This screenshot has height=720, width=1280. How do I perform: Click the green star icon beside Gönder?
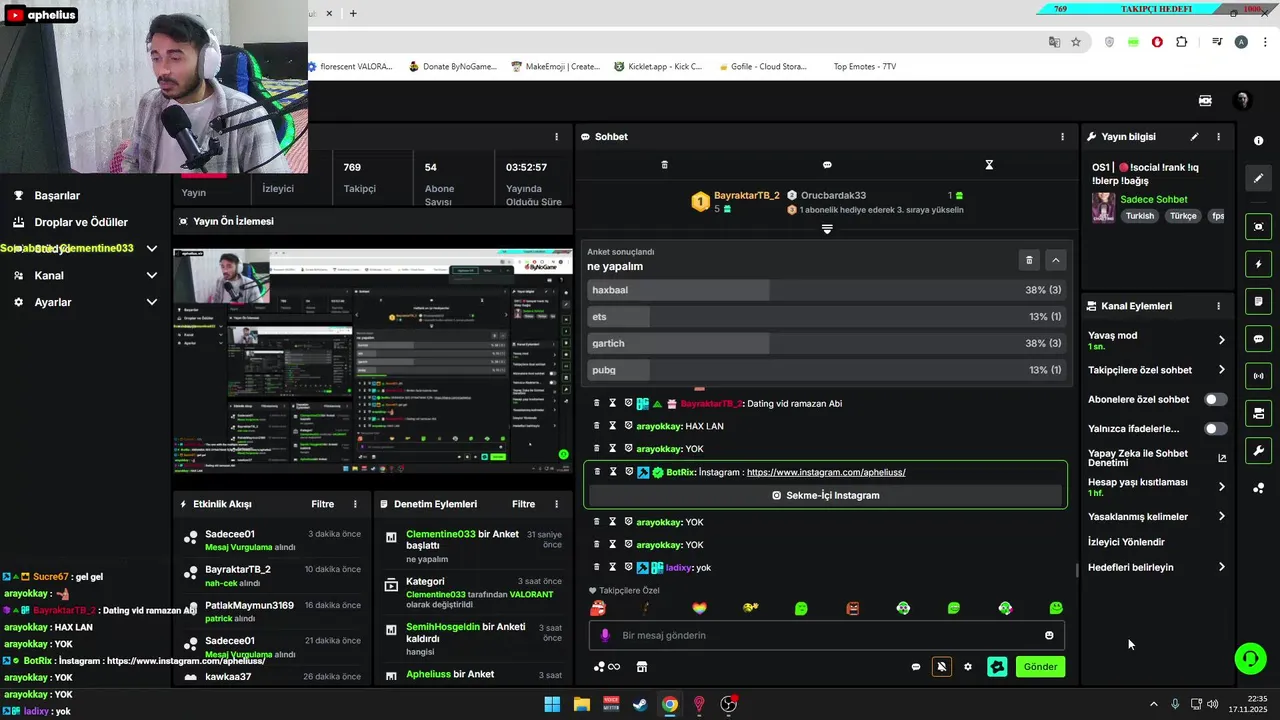[997, 667]
